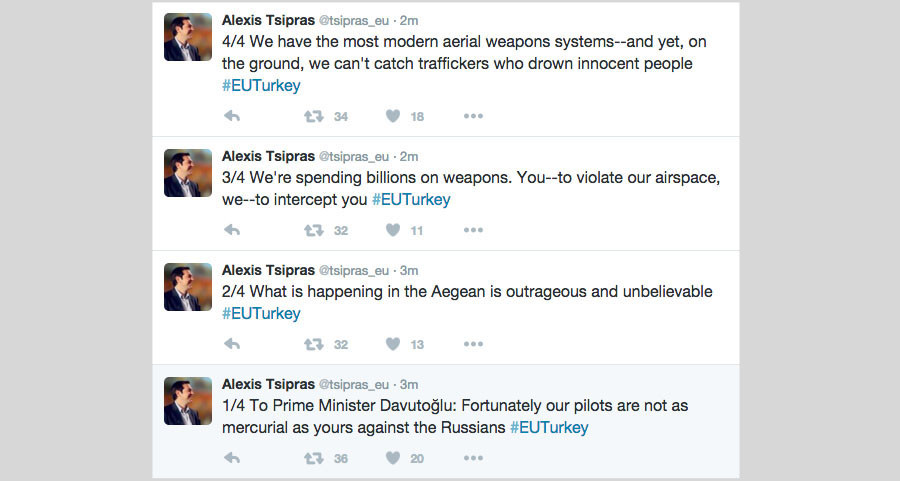Open more options on the 2/4 tweet
Screen dimensions: 900x481
(473, 344)
